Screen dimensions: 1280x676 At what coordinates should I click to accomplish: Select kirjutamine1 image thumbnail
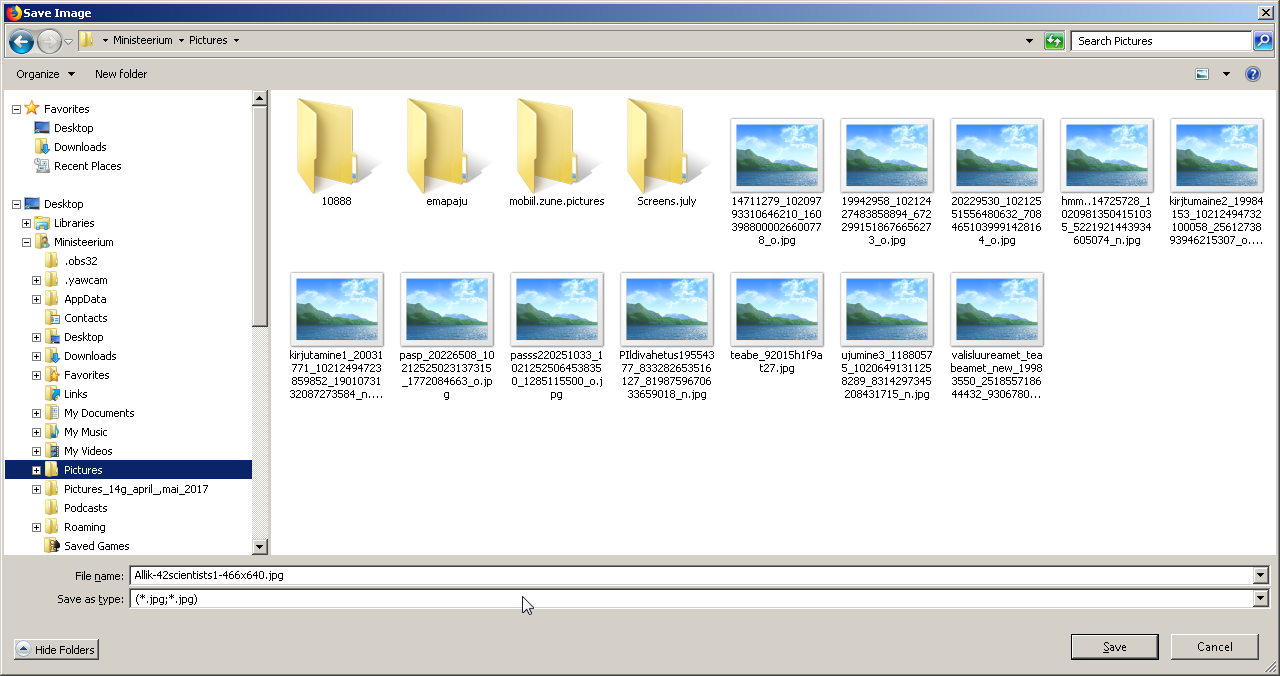coord(337,309)
